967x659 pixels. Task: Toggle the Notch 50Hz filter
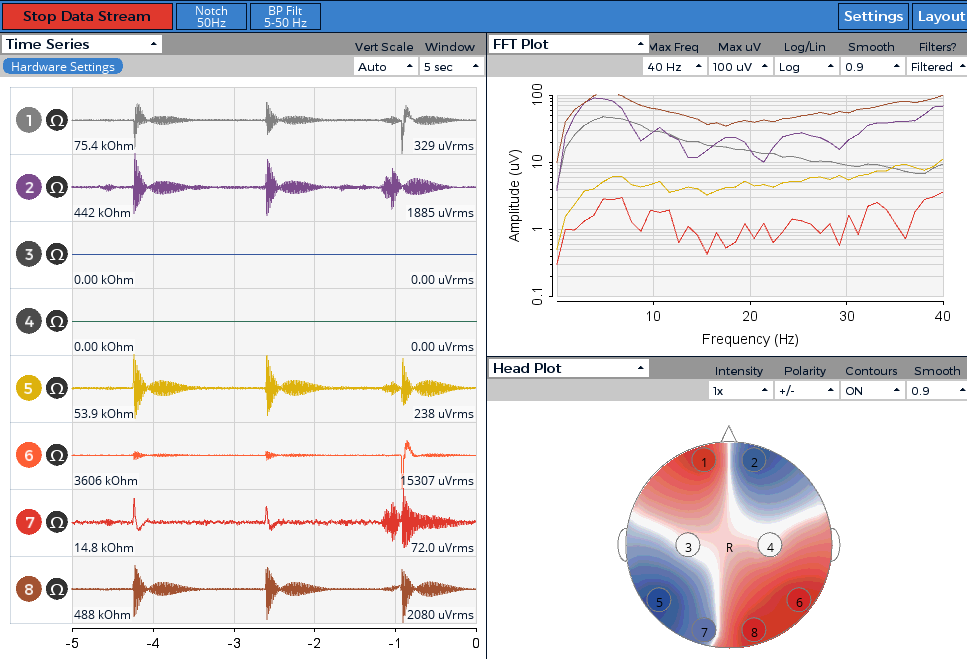coord(212,17)
